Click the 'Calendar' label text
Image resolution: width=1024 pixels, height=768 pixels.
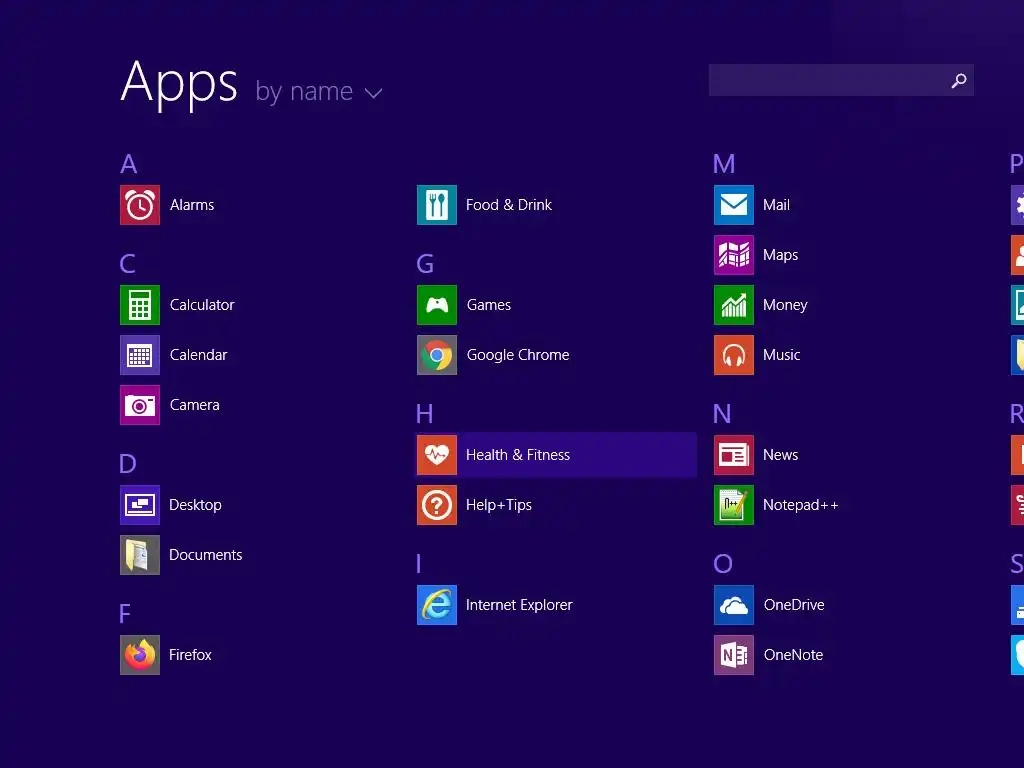pyautogui.click(x=199, y=355)
